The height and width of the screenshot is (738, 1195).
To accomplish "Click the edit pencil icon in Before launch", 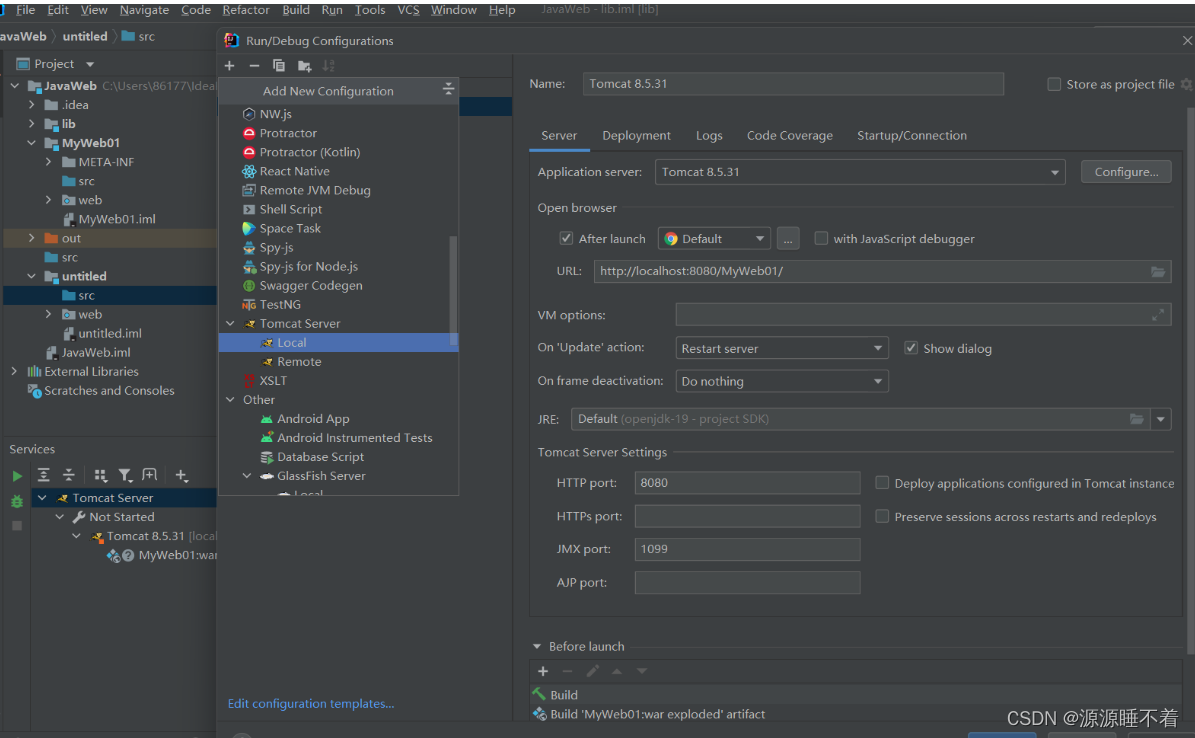I will point(592,671).
